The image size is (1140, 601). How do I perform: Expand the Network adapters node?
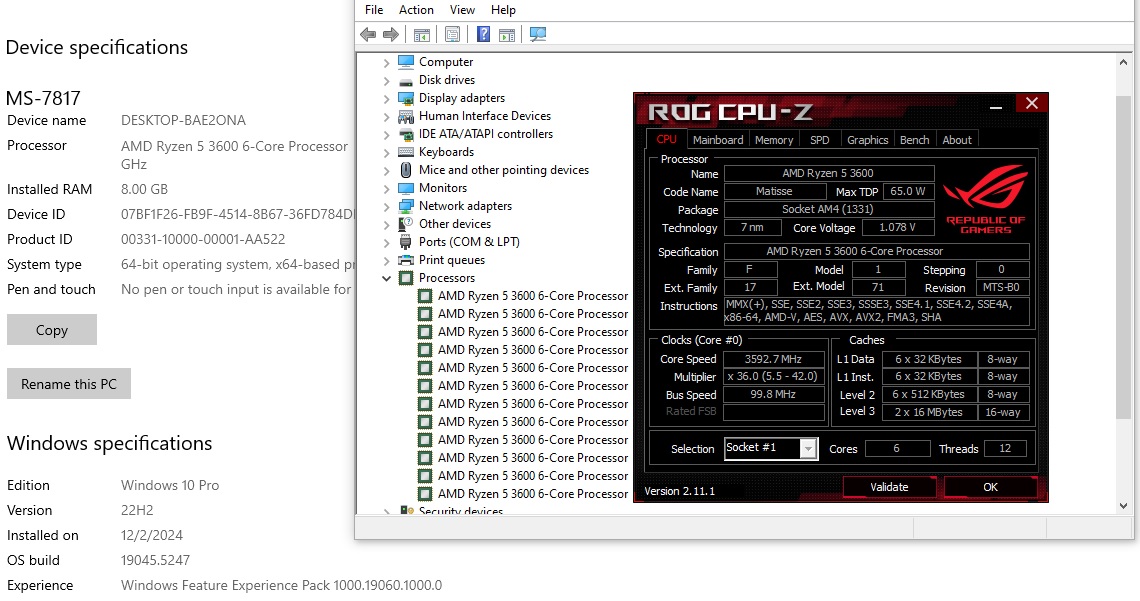point(387,206)
